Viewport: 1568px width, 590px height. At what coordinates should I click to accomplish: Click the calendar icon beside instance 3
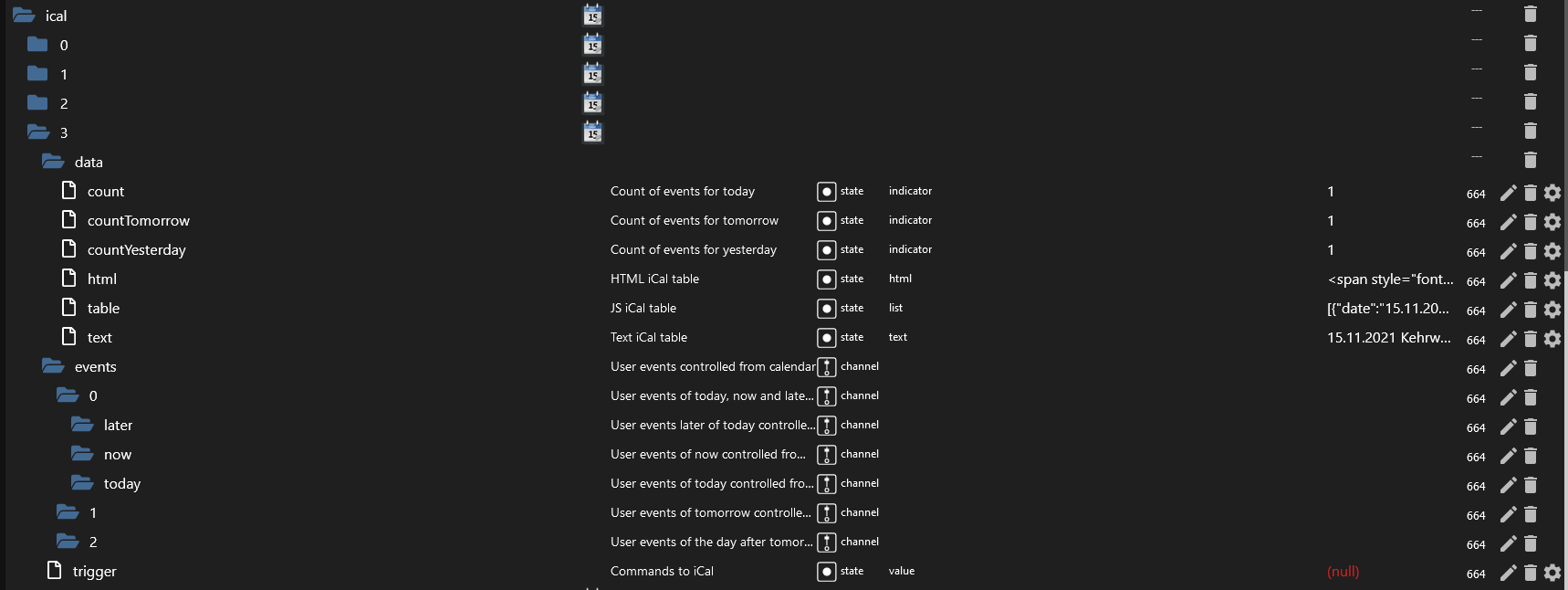[x=593, y=132]
